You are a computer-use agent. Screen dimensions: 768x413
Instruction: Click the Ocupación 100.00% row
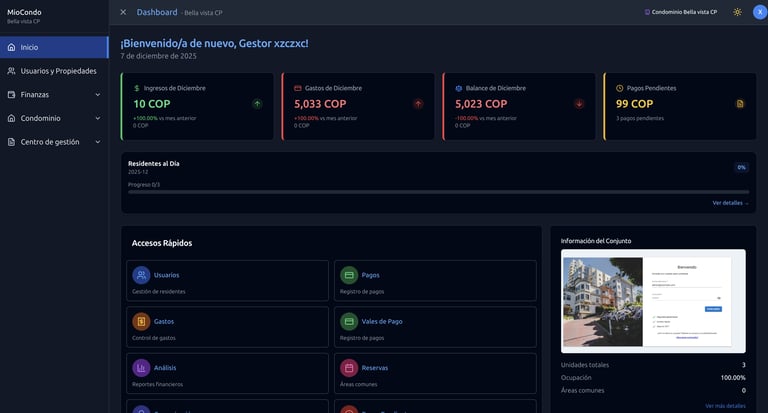click(x=653, y=378)
